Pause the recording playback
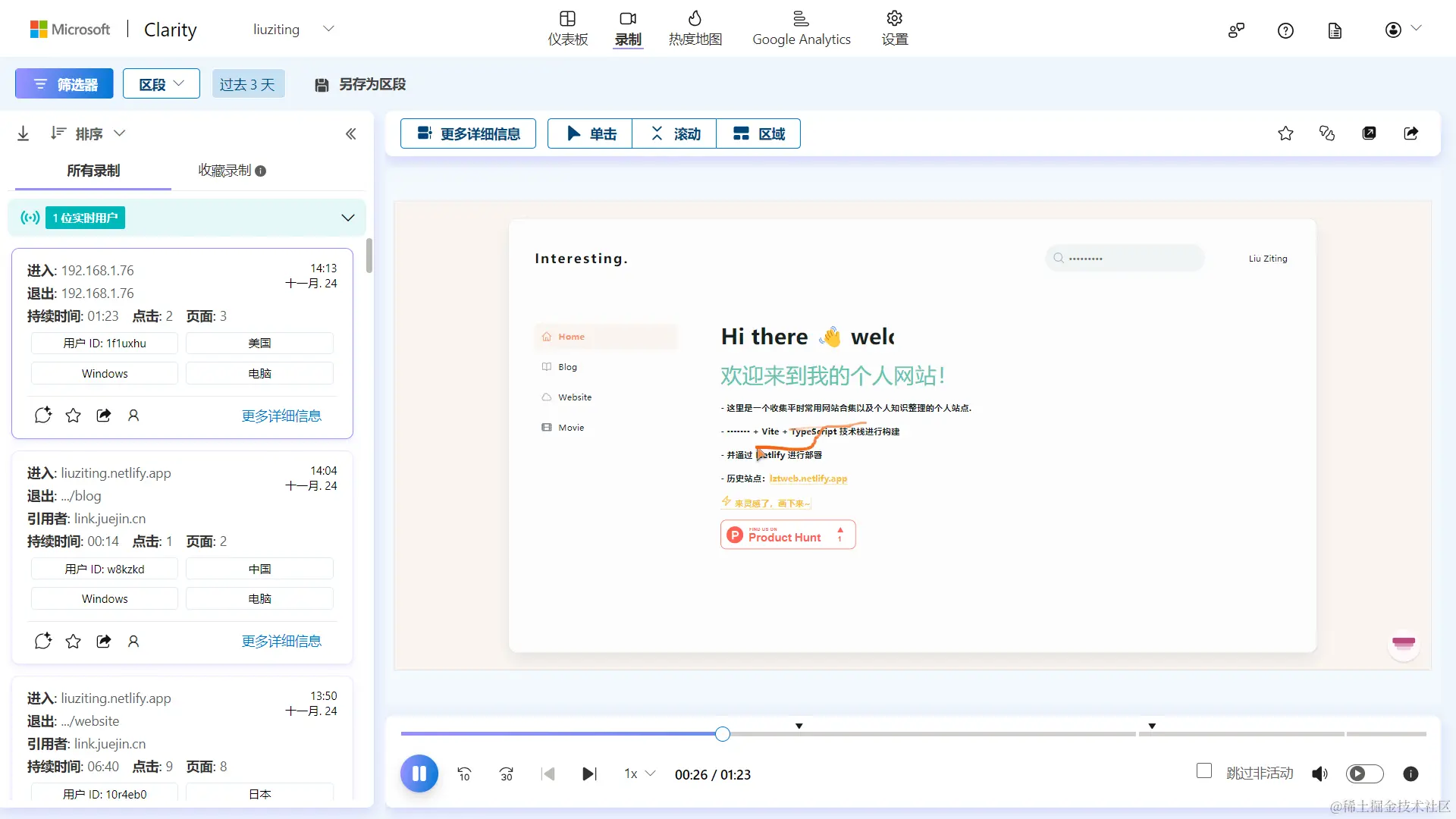 (419, 773)
